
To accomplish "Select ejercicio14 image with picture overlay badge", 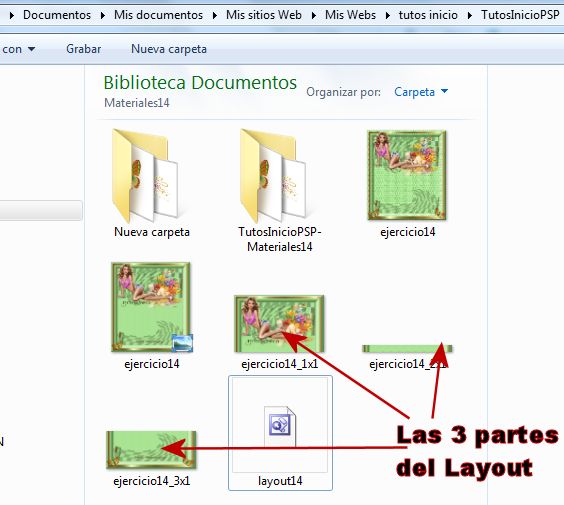I will [151, 307].
